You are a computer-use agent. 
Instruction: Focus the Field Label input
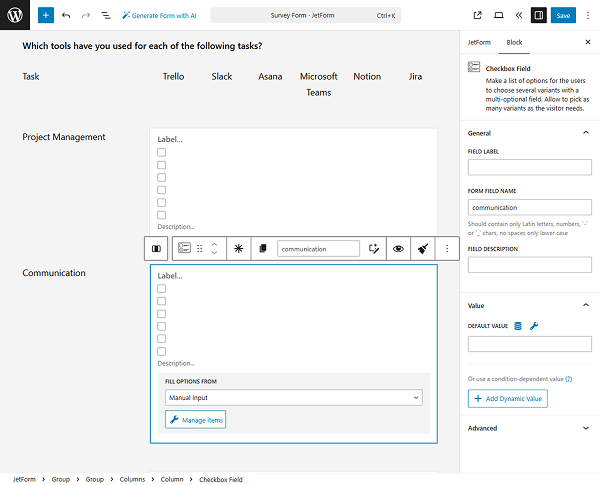(530, 167)
